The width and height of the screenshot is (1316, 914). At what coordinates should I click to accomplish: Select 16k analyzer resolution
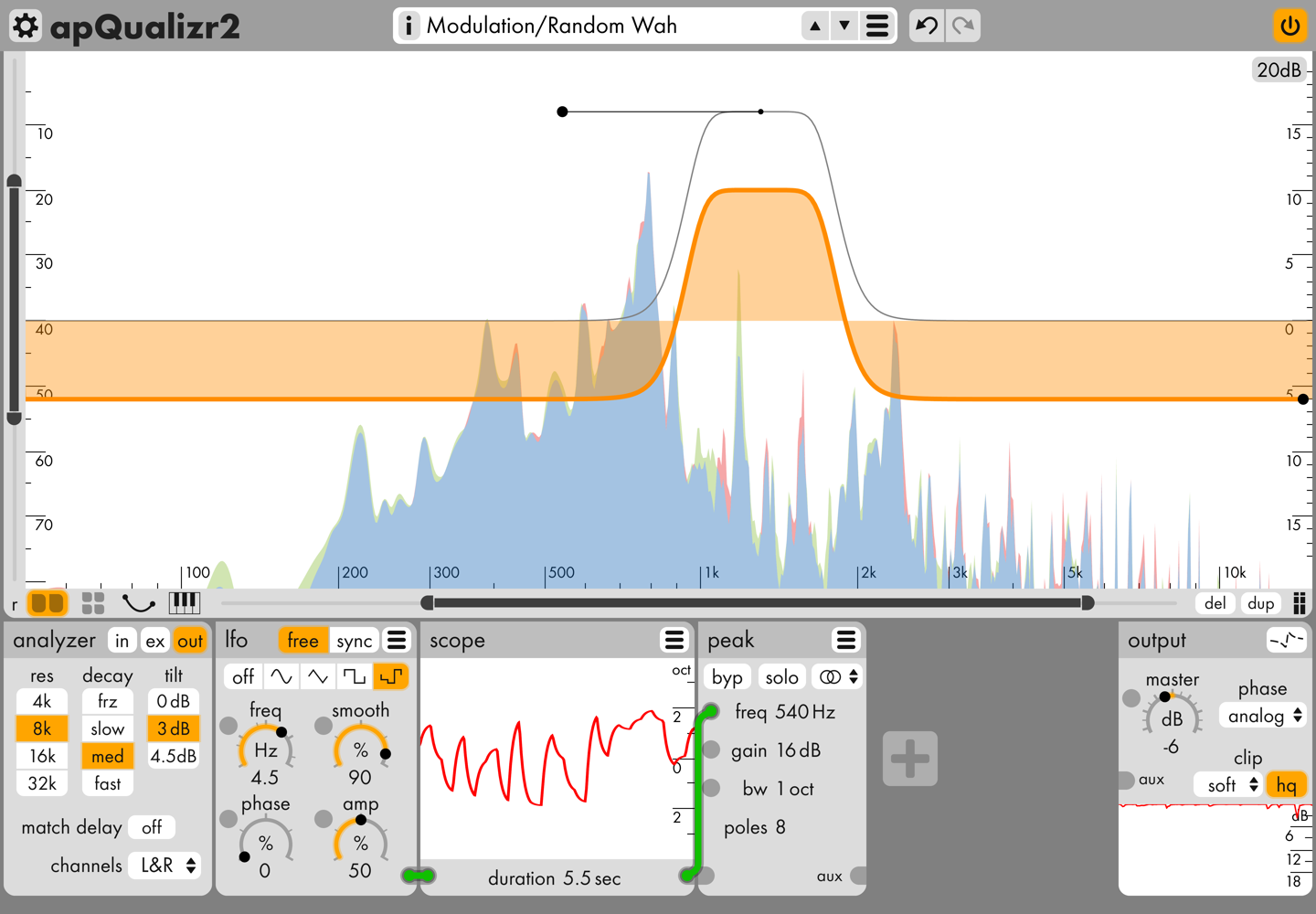(x=42, y=756)
